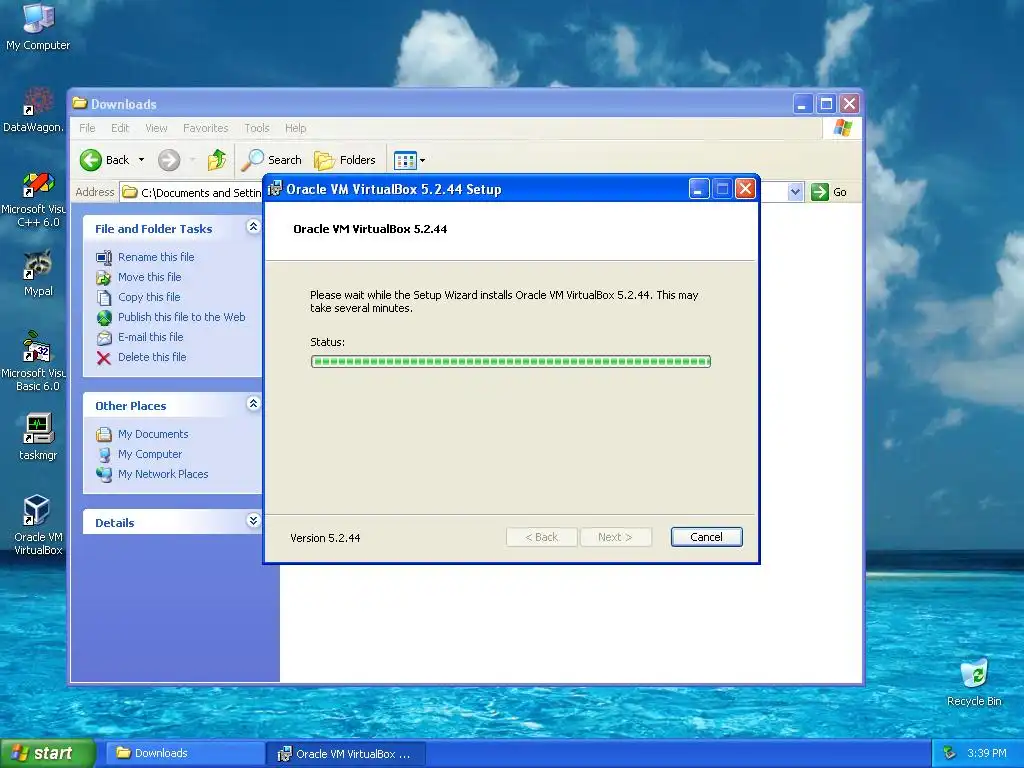Open Help menu in Downloads window
Image resolution: width=1024 pixels, height=768 pixels.
click(x=295, y=128)
